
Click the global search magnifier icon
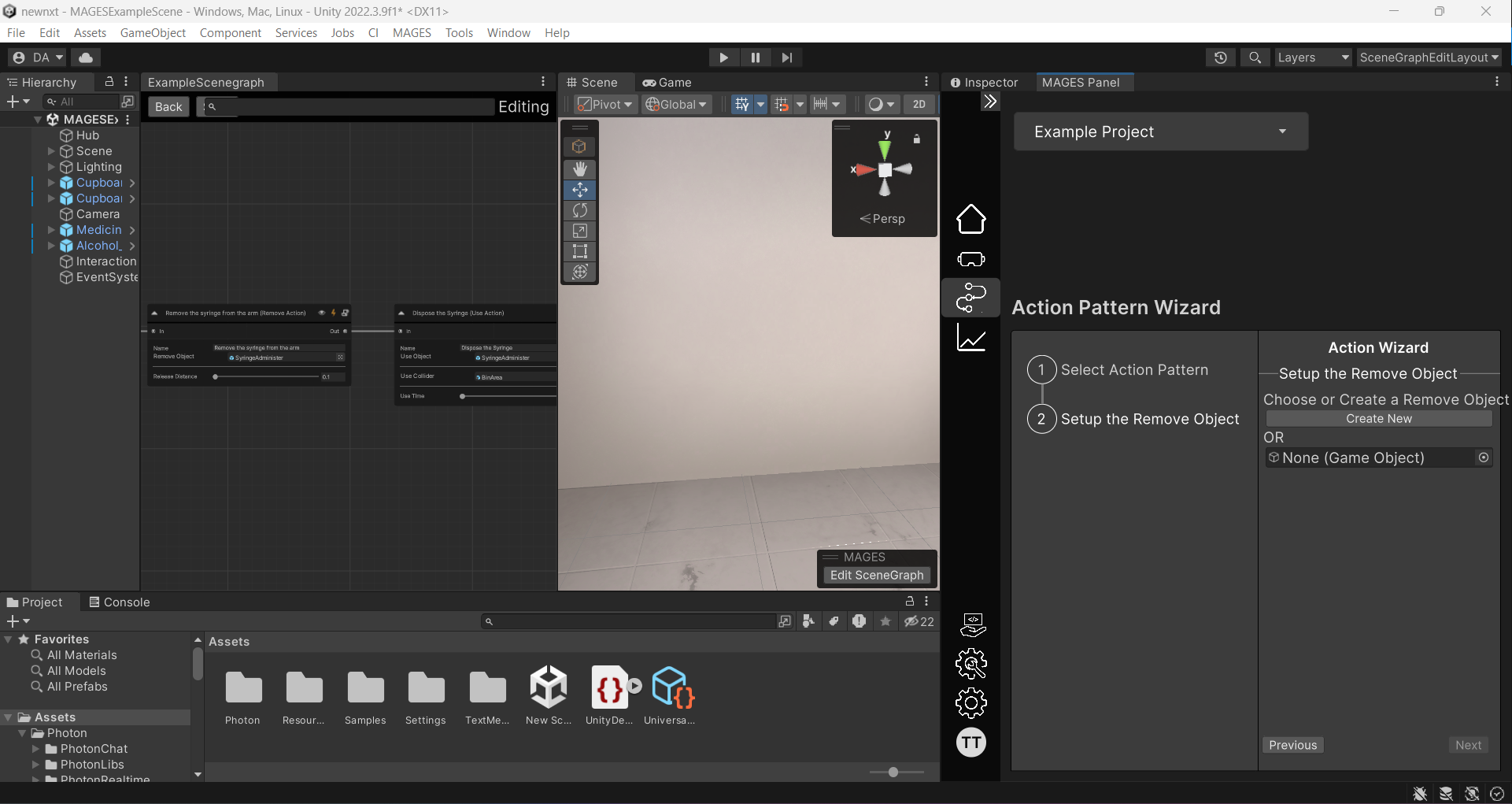click(1255, 57)
